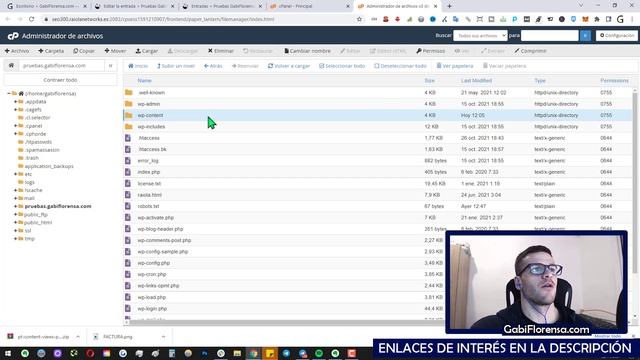Sort by Last Modified column header

click(476, 80)
